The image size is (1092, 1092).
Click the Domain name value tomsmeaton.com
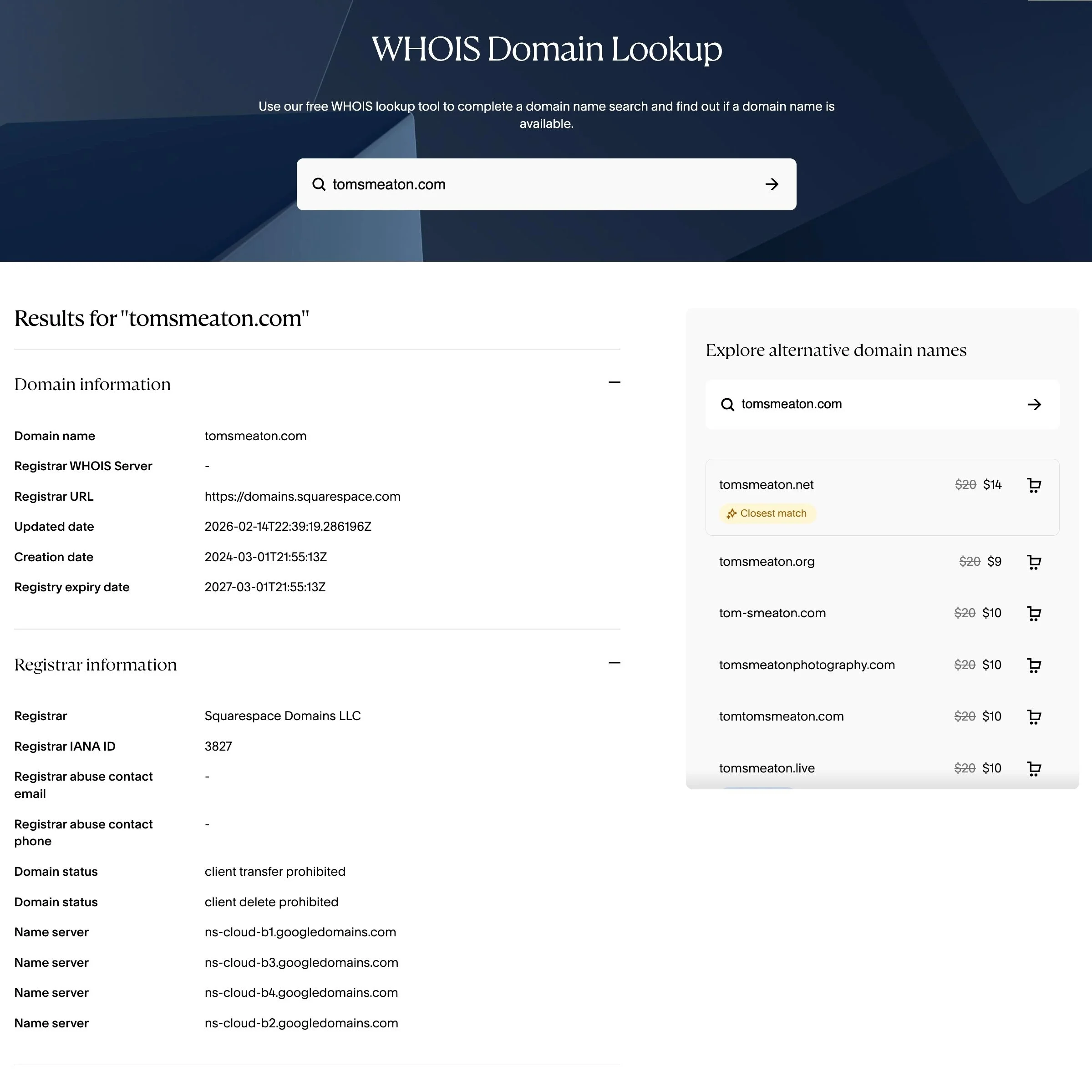pyautogui.click(x=255, y=436)
